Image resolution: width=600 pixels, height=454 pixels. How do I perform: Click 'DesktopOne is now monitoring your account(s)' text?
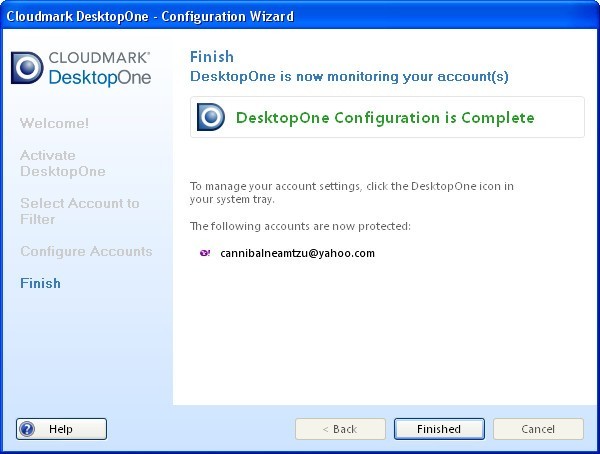click(349, 76)
